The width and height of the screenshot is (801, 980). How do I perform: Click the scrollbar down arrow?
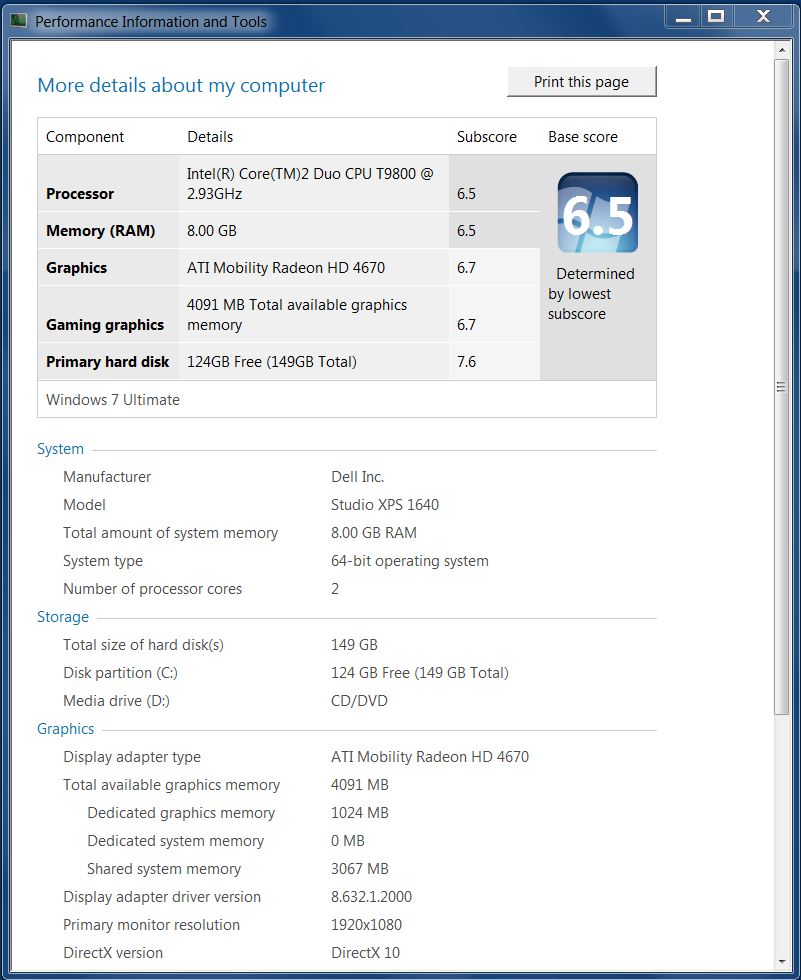781,962
